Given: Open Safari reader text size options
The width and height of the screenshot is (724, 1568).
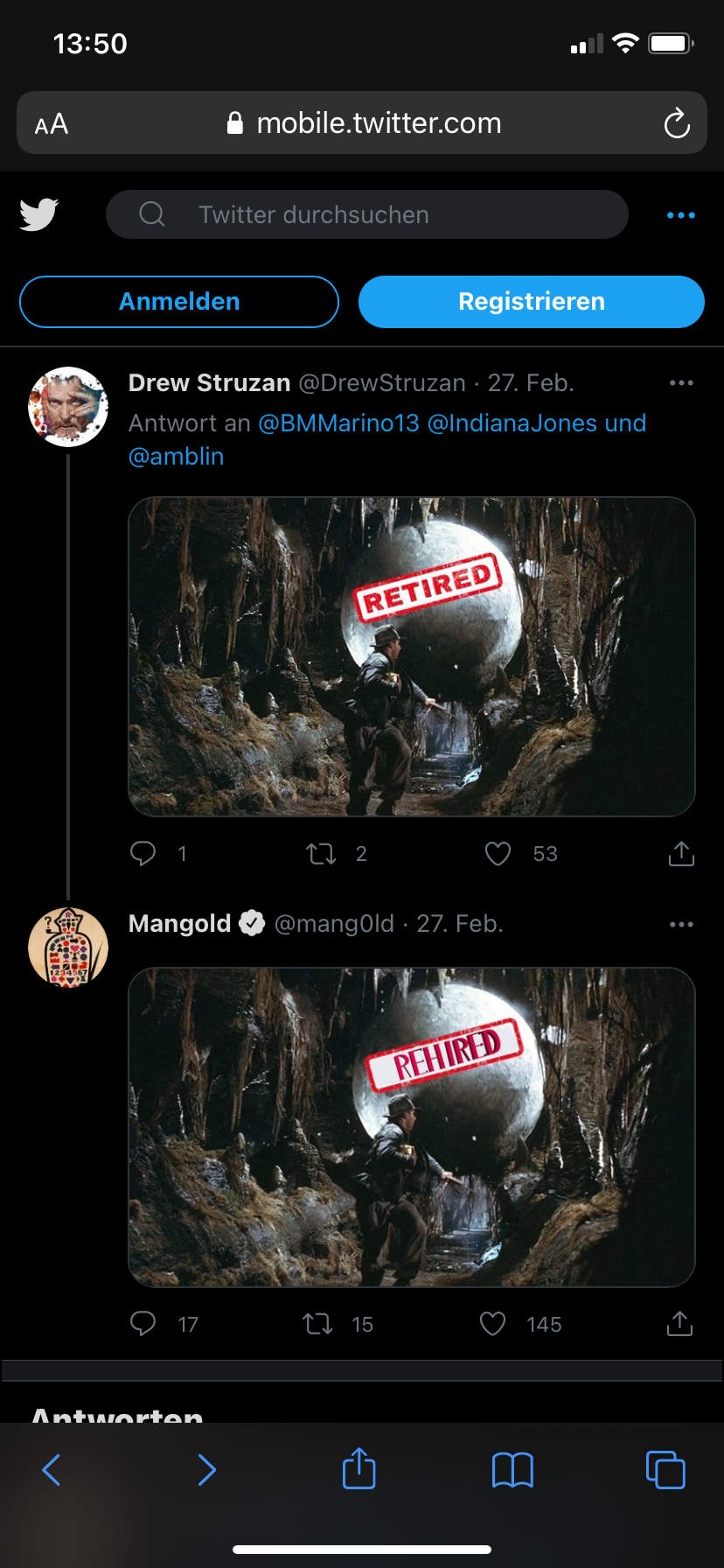Looking at the screenshot, I should tap(52, 124).
